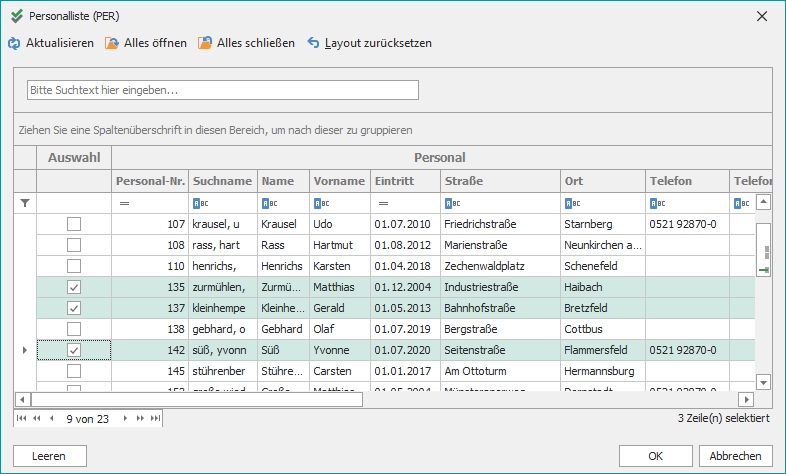
Task: Click the Alles öffnen toolbar label
Action: (155, 43)
